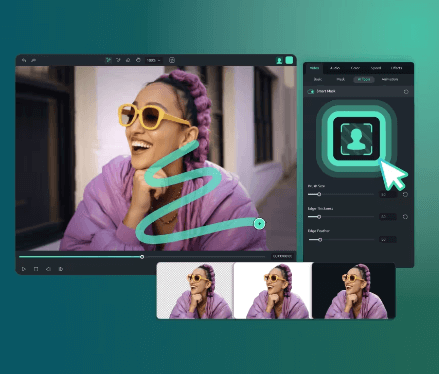Click the Edge Feather slider handle

[320, 240]
